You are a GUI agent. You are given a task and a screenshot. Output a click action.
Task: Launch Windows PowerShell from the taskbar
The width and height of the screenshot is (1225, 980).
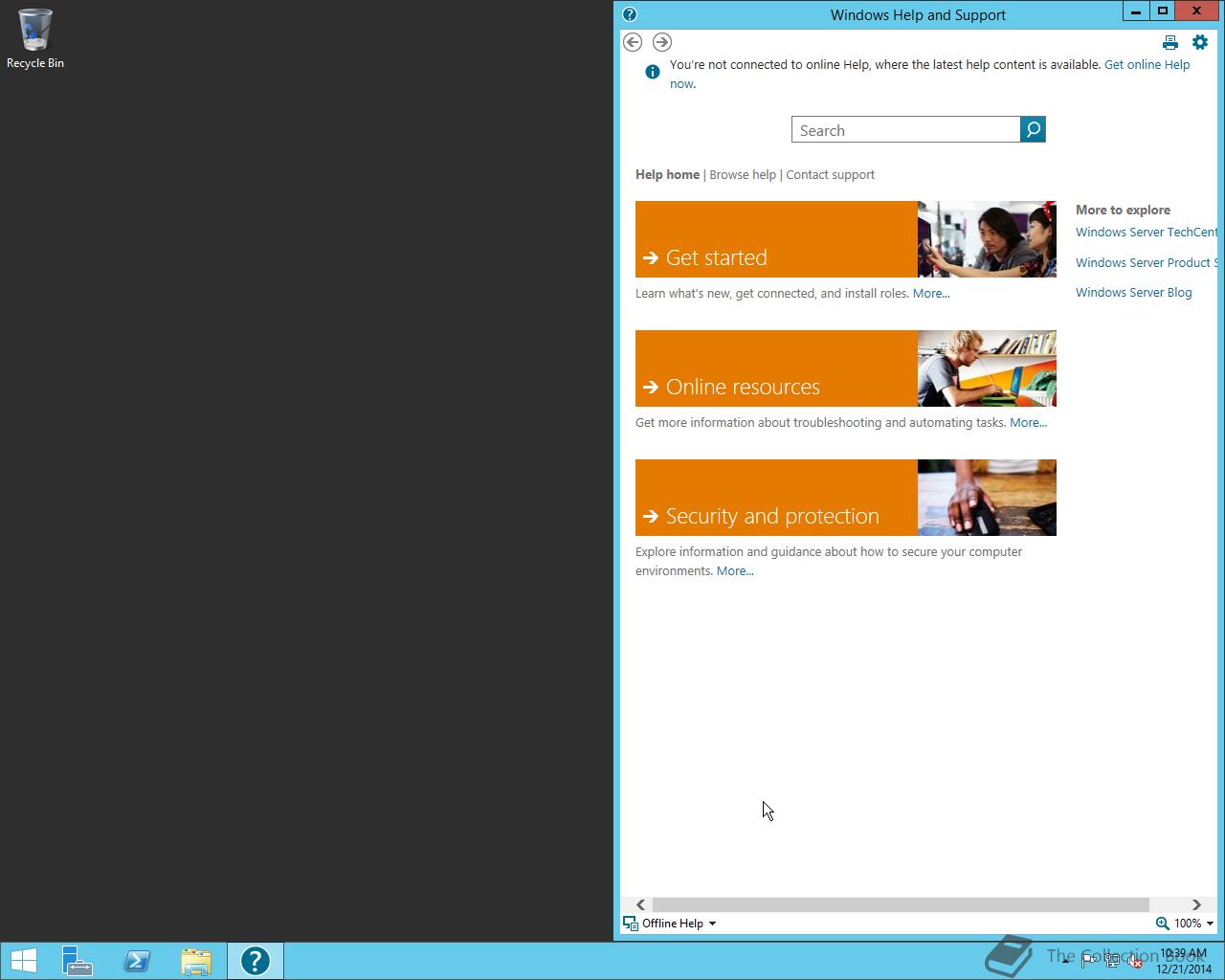pos(137,961)
